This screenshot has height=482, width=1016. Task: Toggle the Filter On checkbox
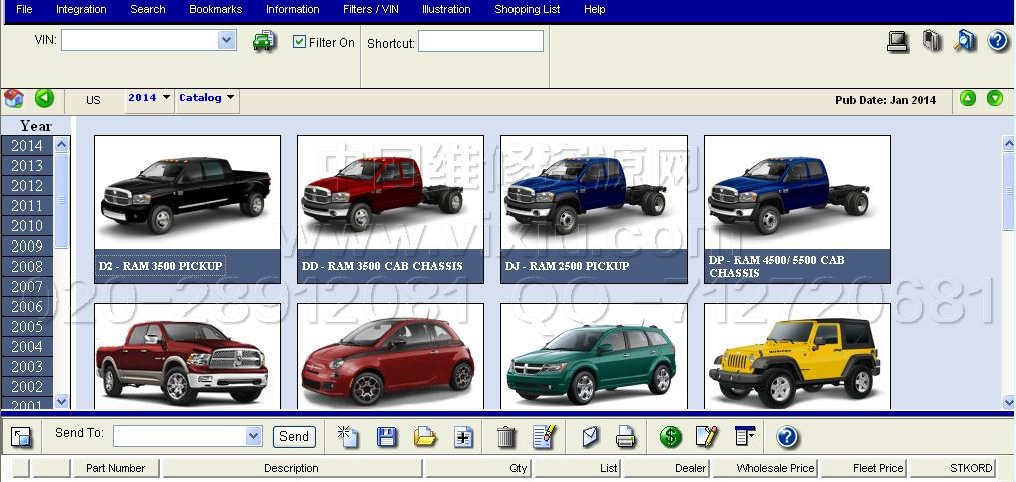tap(299, 42)
